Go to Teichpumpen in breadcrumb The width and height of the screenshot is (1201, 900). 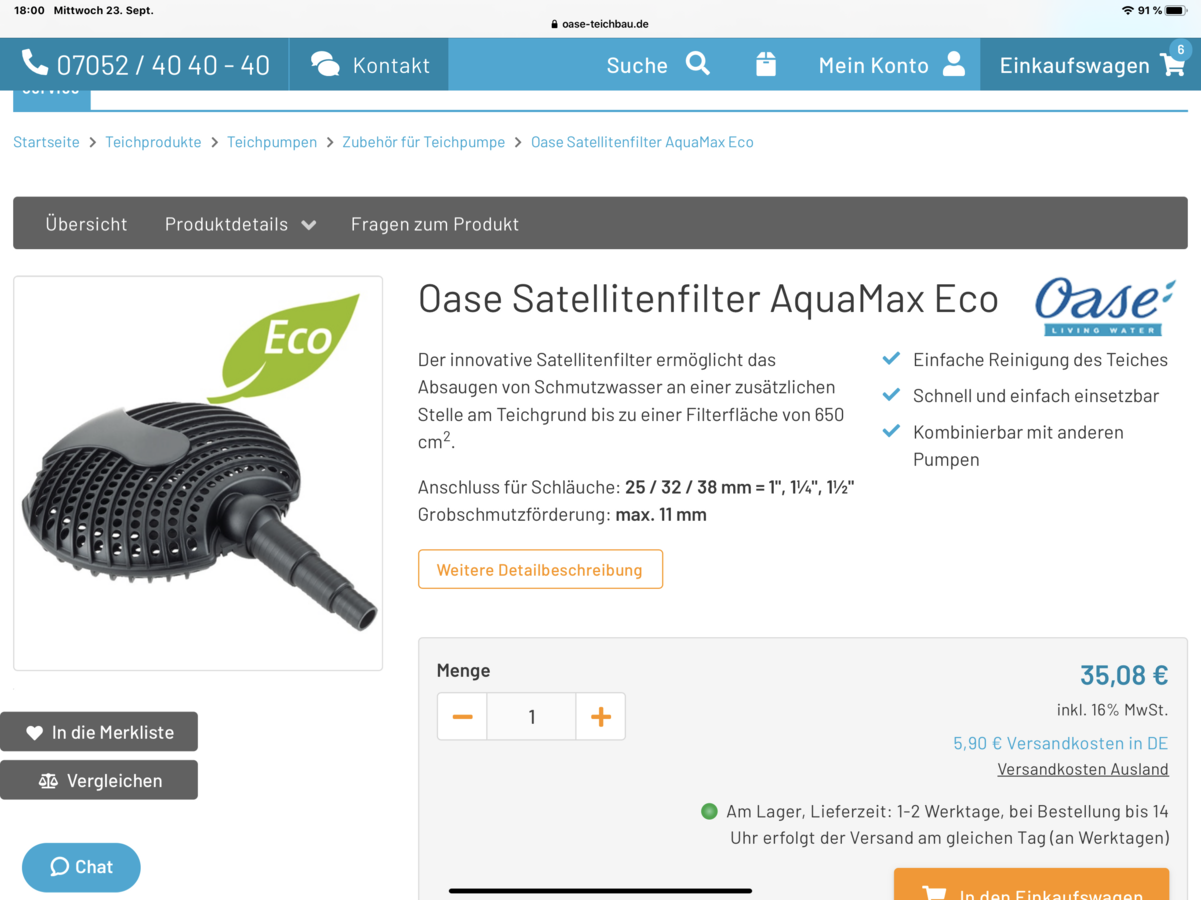click(x=272, y=142)
